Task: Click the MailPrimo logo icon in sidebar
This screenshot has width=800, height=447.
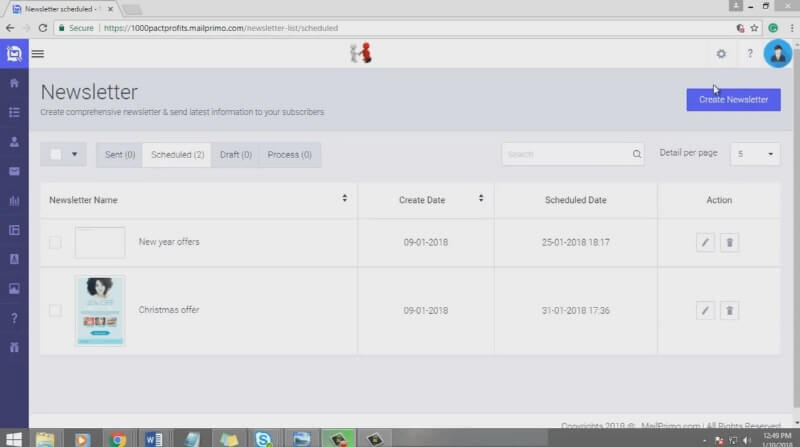Action: (14, 54)
